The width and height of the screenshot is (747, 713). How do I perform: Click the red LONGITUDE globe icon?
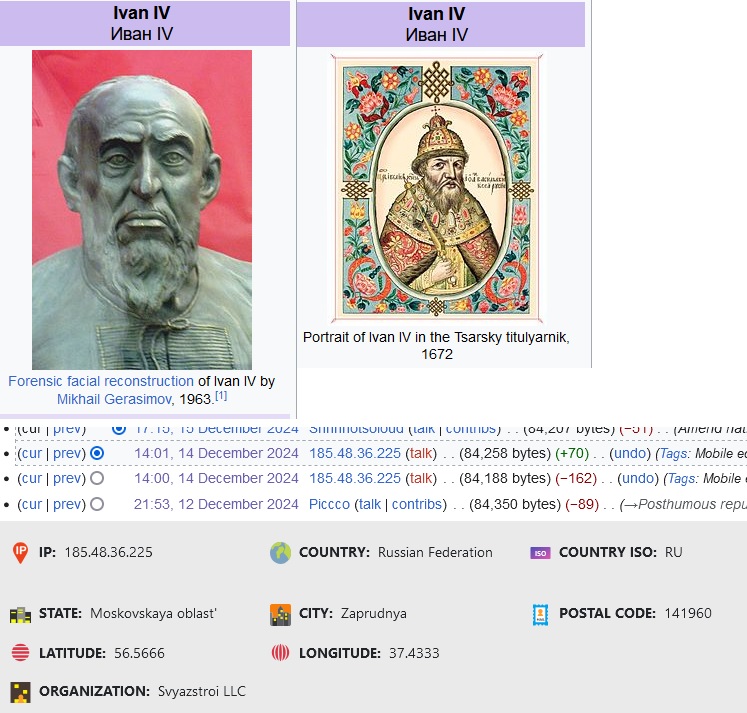click(280, 653)
